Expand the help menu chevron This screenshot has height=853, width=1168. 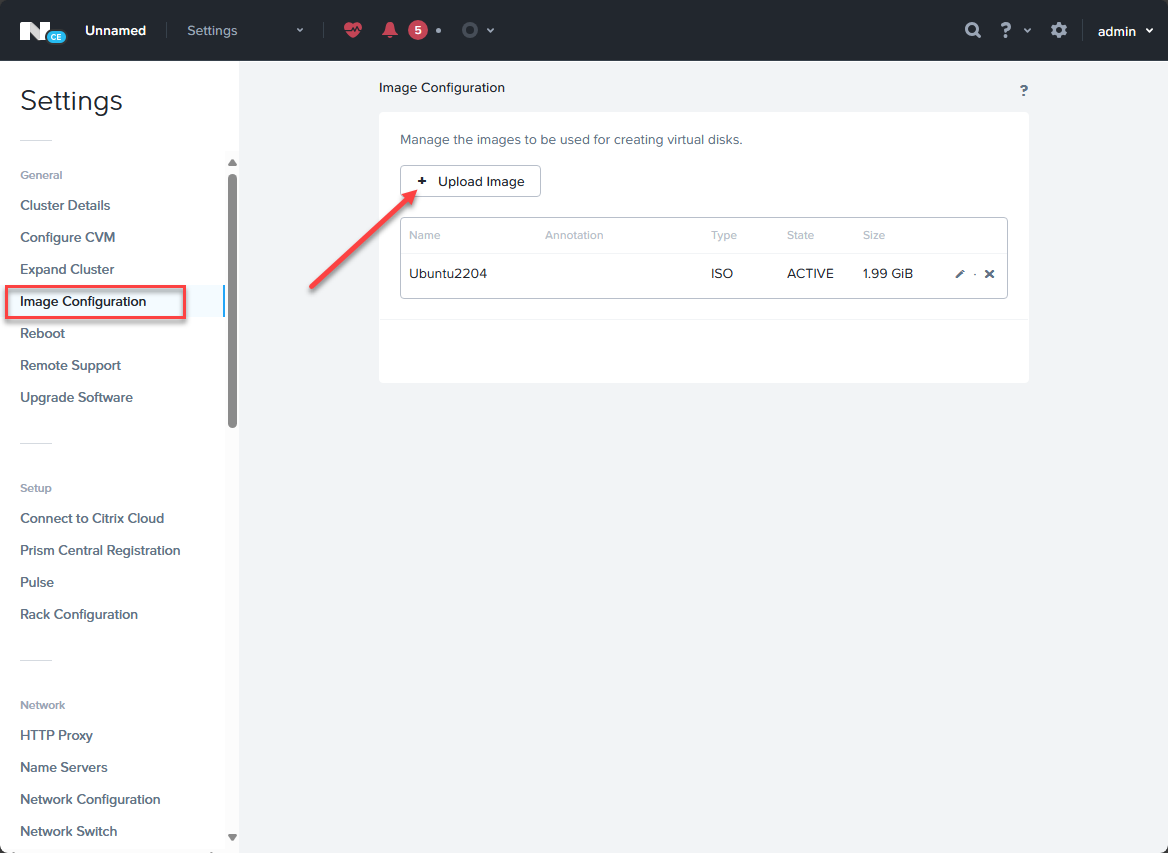[x=1027, y=31]
